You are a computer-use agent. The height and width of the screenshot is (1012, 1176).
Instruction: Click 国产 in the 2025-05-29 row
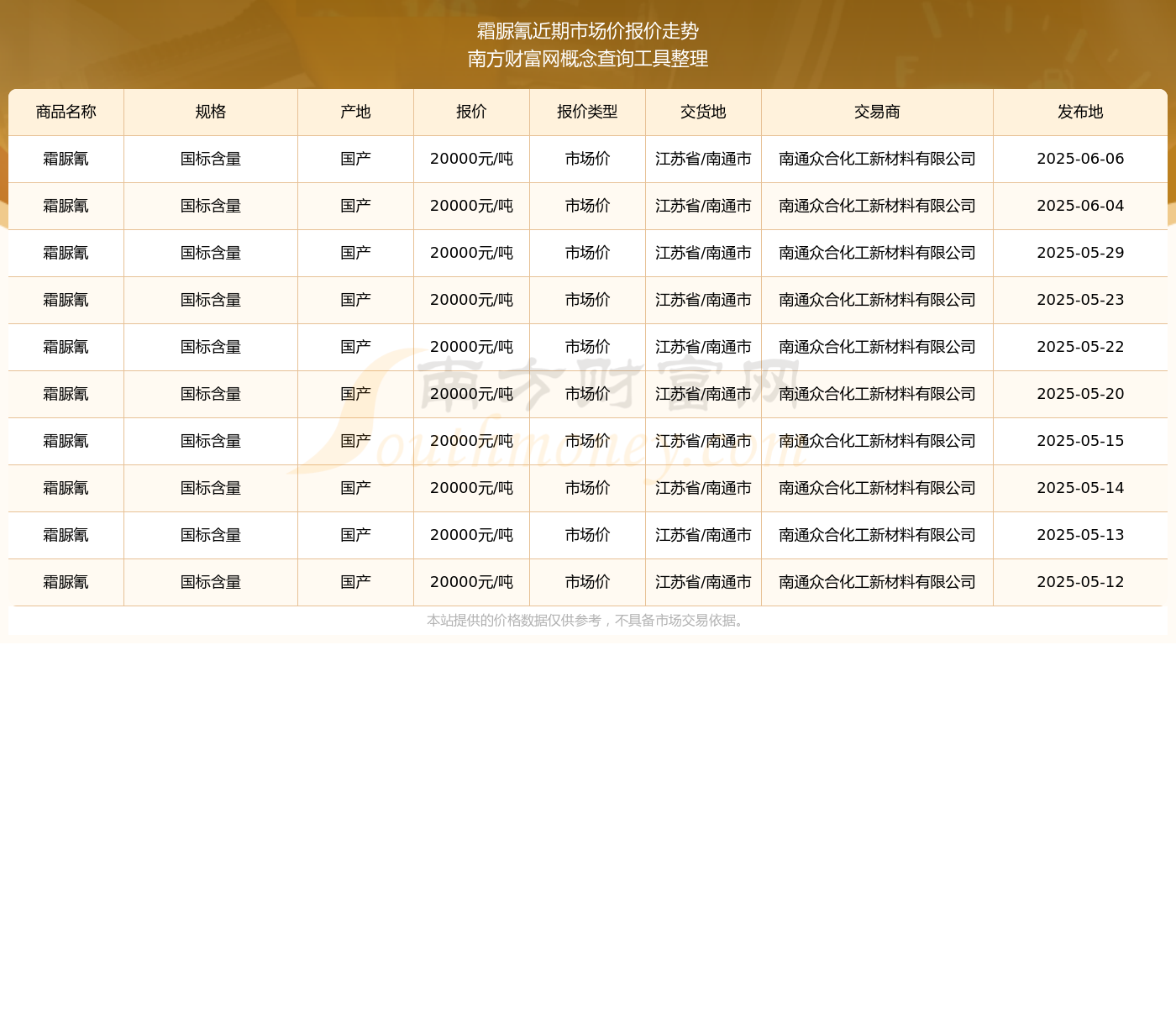(356, 253)
